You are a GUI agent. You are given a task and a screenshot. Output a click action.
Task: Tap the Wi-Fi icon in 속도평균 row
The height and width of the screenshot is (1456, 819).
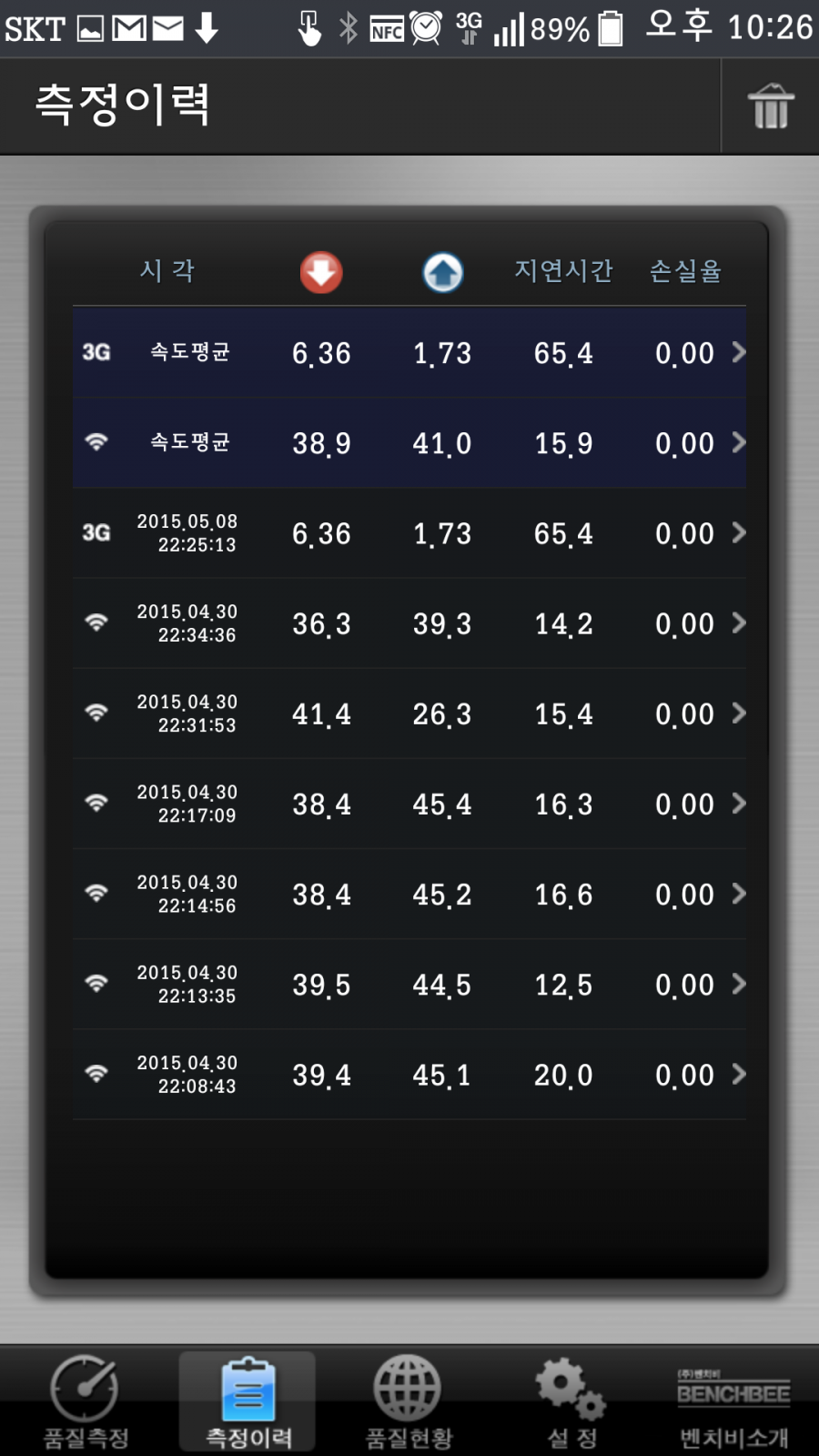[x=96, y=442]
